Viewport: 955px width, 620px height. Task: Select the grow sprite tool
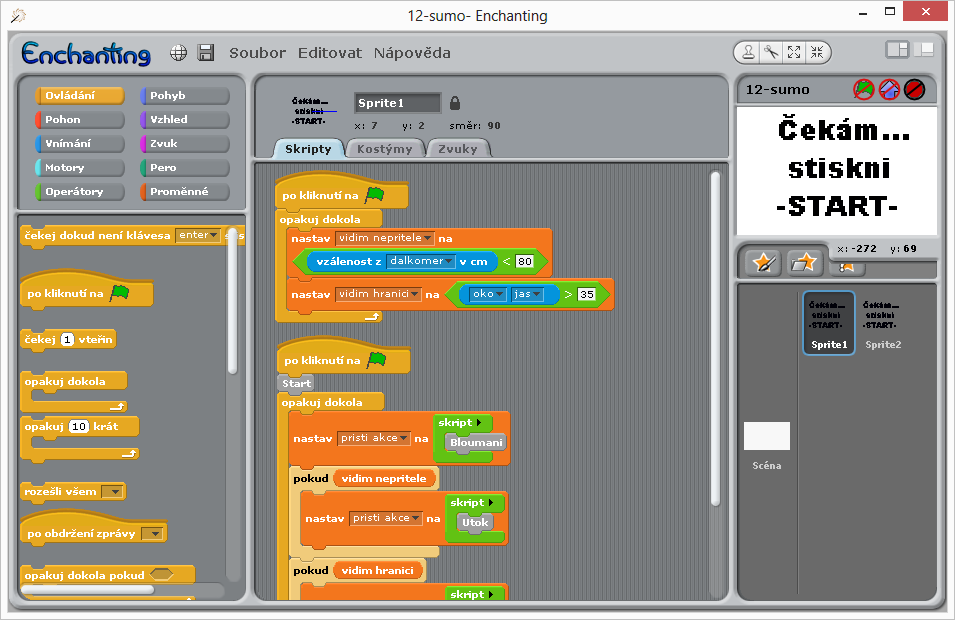tap(794, 53)
